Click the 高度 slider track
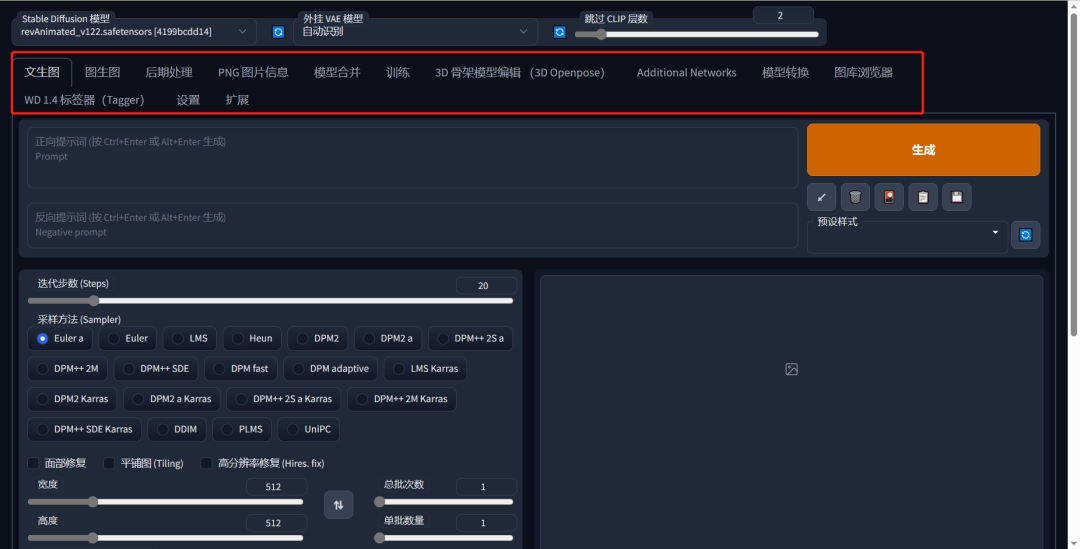The height and width of the screenshot is (549, 1080). [x=165, y=538]
